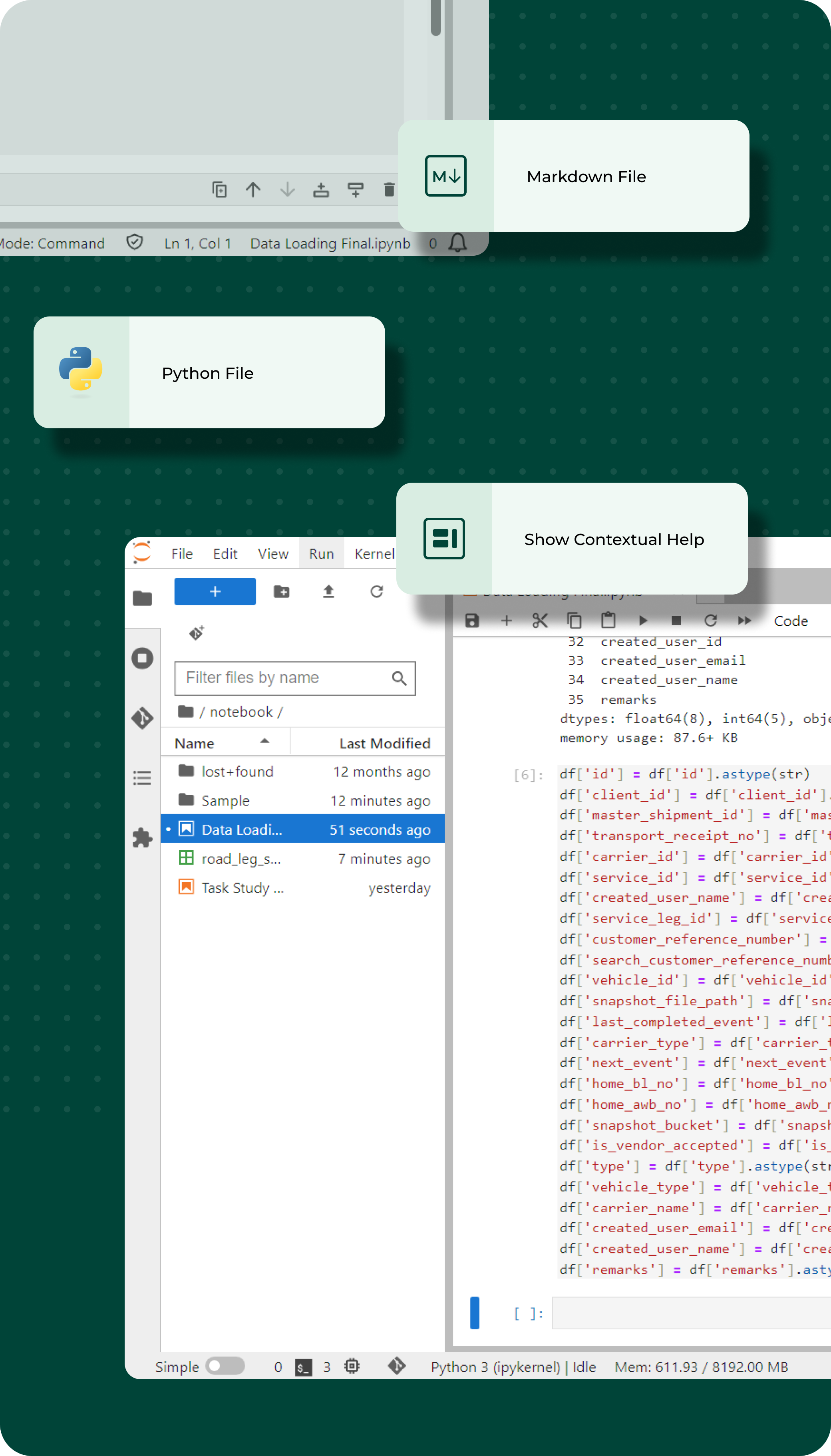The width and height of the screenshot is (831, 1456).
Task: Open the File menu
Action: pyautogui.click(x=182, y=554)
